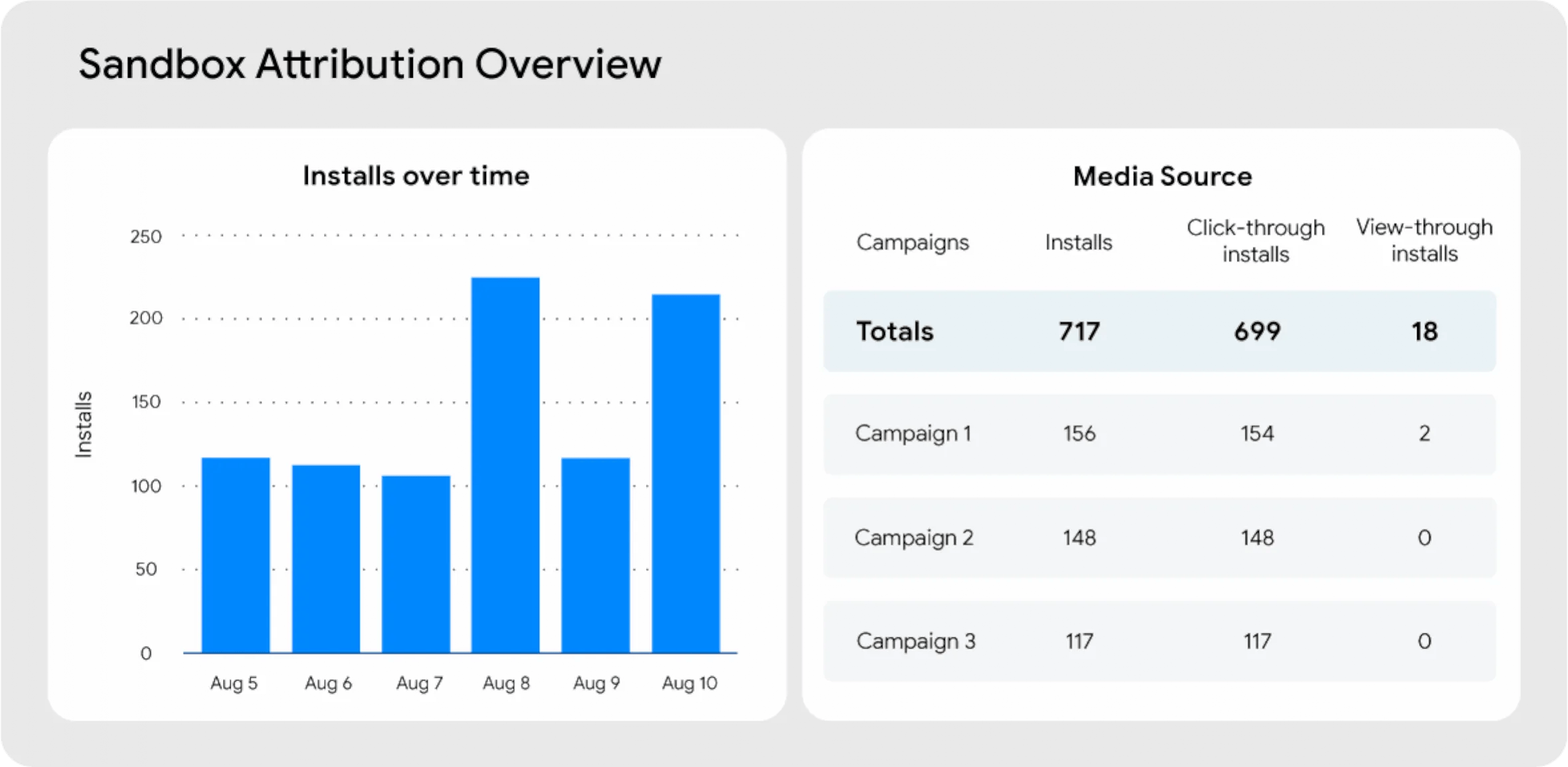Select the Aug 8 bar in the chart
1568x767 pixels.
pyautogui.click(x=506, y=465)
